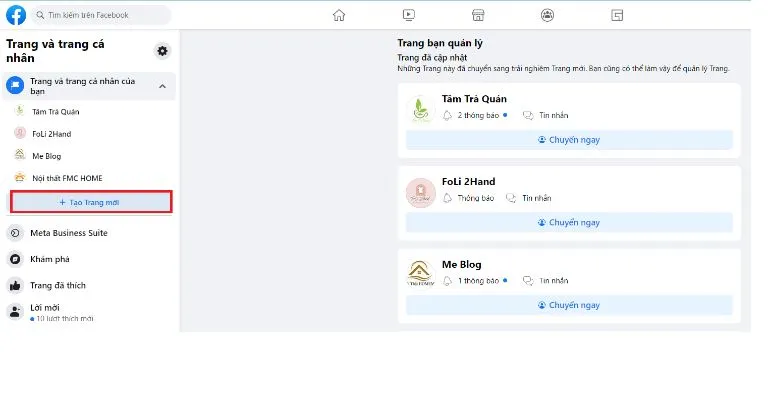Image resolution: width=768 pixels, height=417 pixels.
Task: Click bell icon on Tâm Trà Quán card
Action: pyautogui.click(x=447, y=116)
